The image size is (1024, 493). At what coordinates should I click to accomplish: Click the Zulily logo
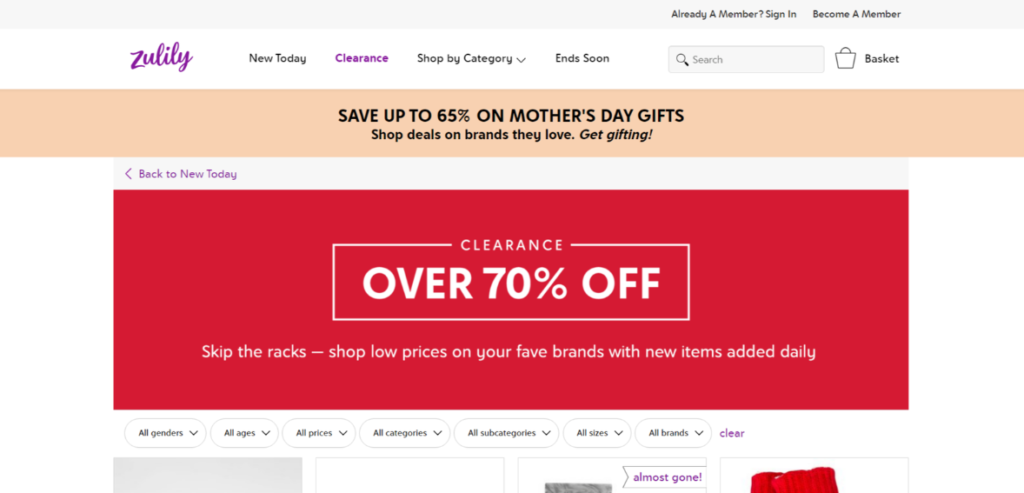point(161,58)
